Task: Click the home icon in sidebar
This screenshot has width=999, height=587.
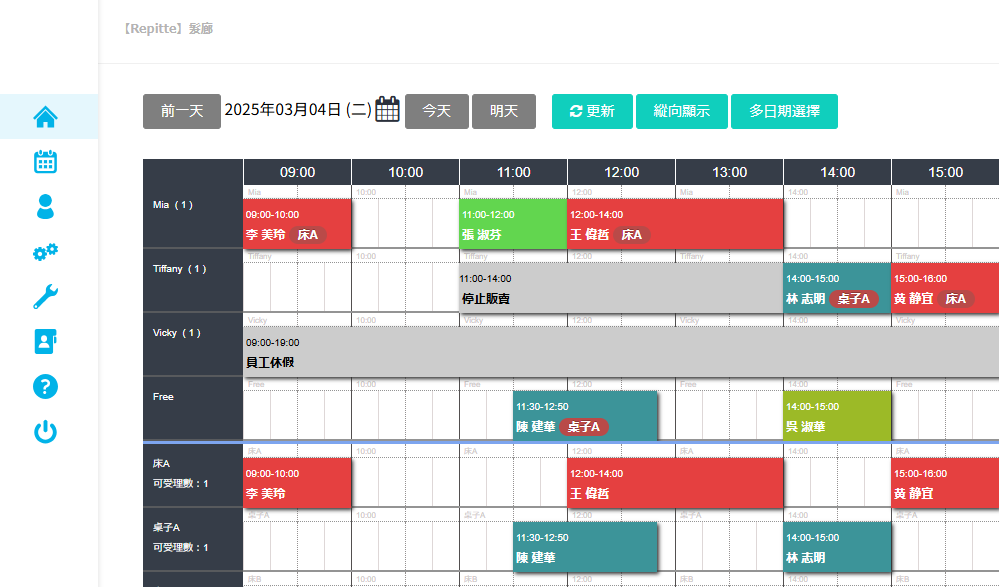Action: coord(46,117)
